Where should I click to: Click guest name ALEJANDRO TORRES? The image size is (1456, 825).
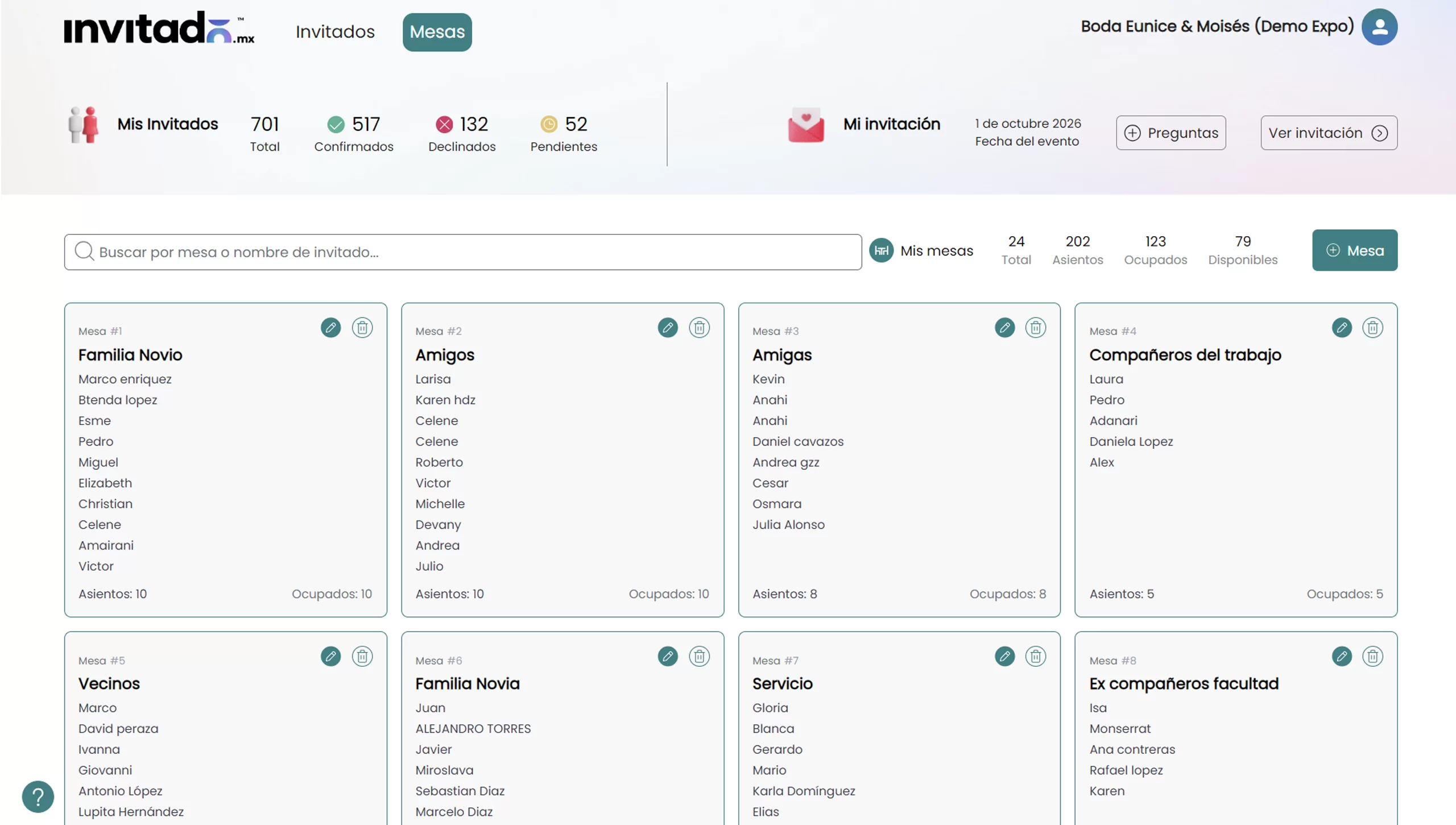[x=473, y=729]
